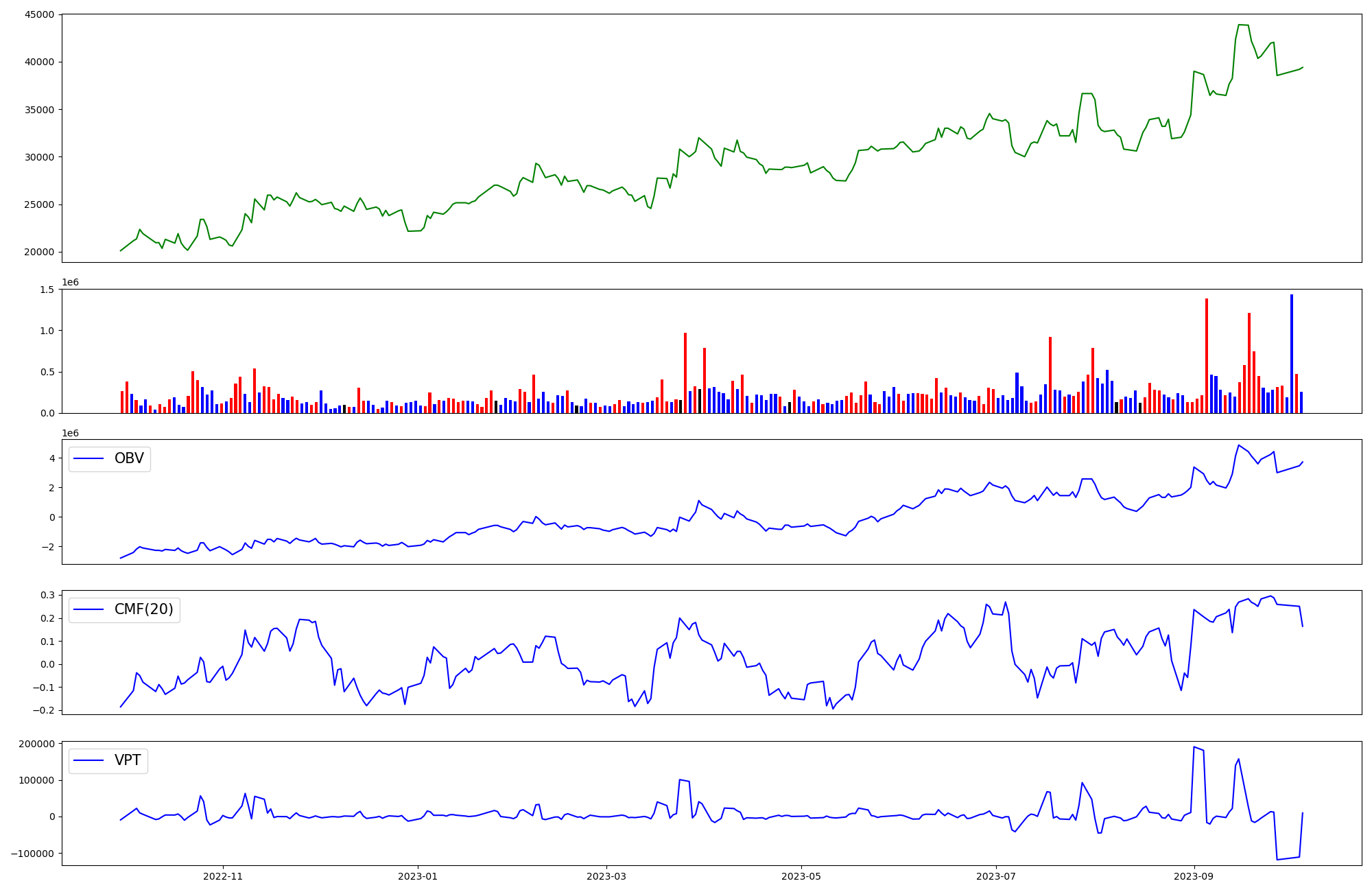
Task: Click the 45000 price axis tick label
Action: 39,15
